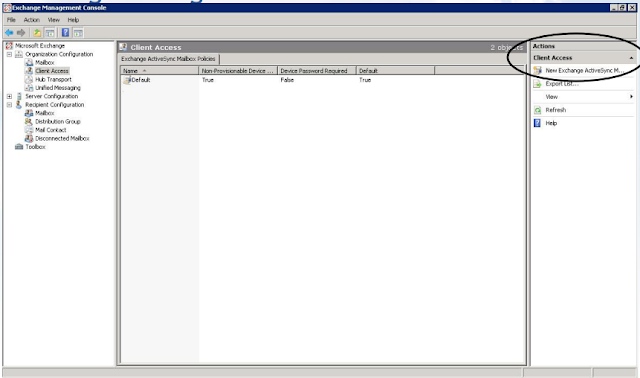Viewport: 640px width, 378px height.
Task: Select Distribution Group in the tree
Action: click(x=58, y=122)
